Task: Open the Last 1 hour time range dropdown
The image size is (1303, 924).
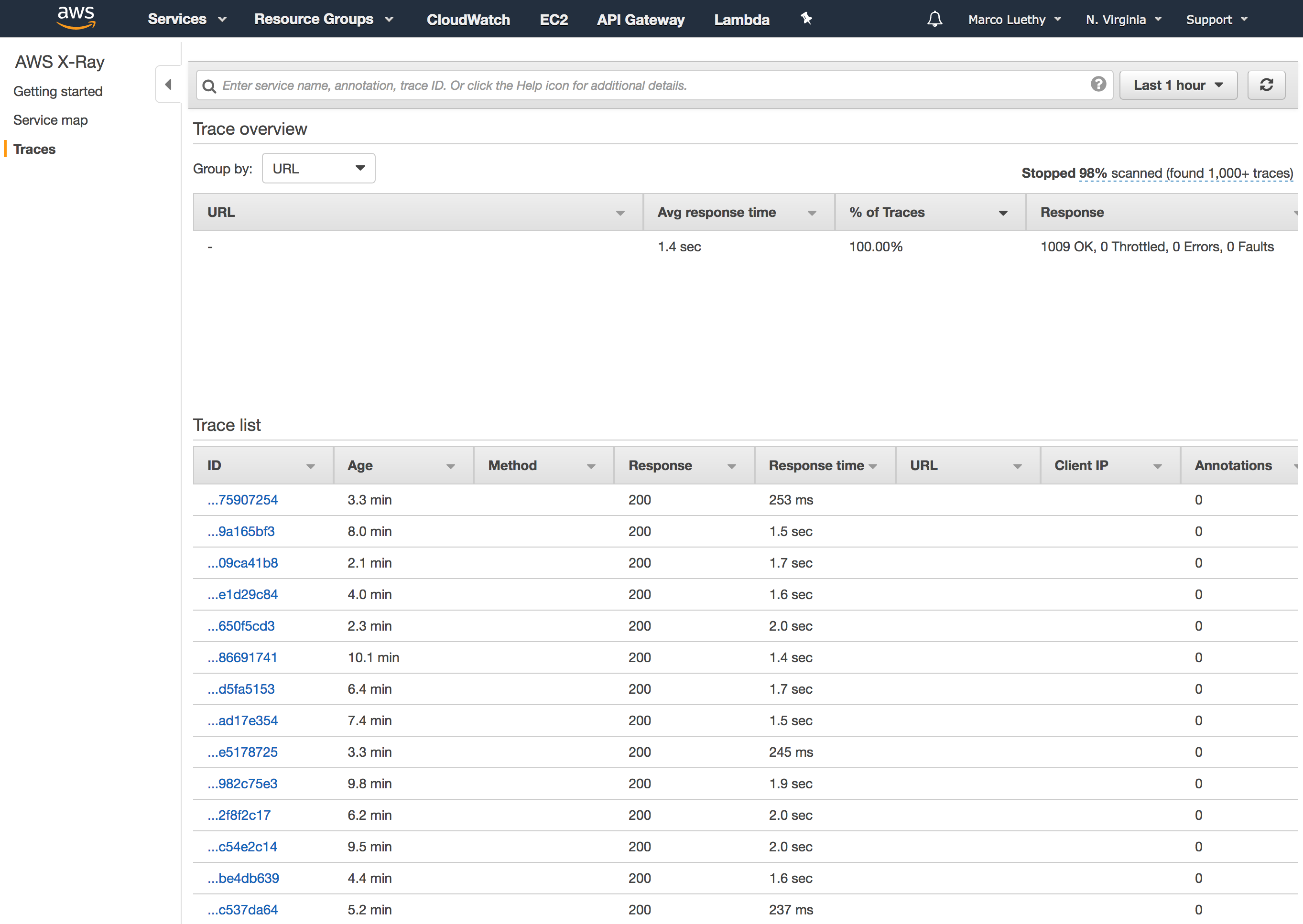Action: pyautogui.click(x=1178, y=86)
